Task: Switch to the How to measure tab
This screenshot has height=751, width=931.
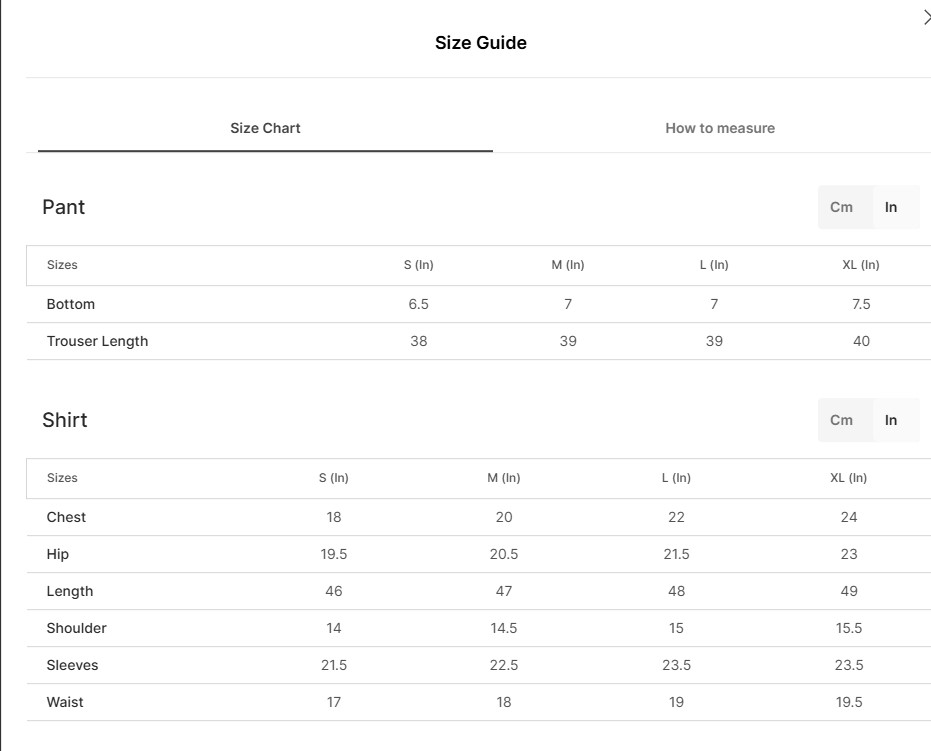Action: pyautogui.click(x=720, y=128)
